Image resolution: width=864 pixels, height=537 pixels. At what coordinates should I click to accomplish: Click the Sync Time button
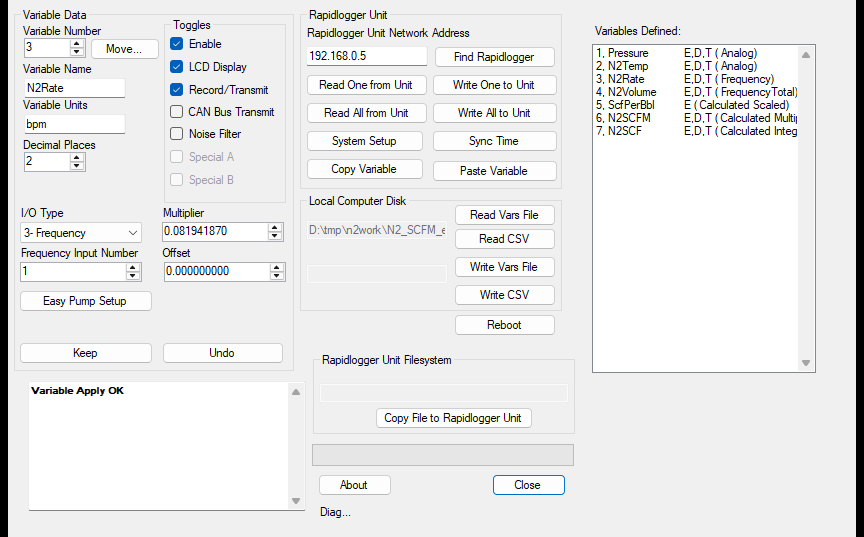(x=494, y=141)
